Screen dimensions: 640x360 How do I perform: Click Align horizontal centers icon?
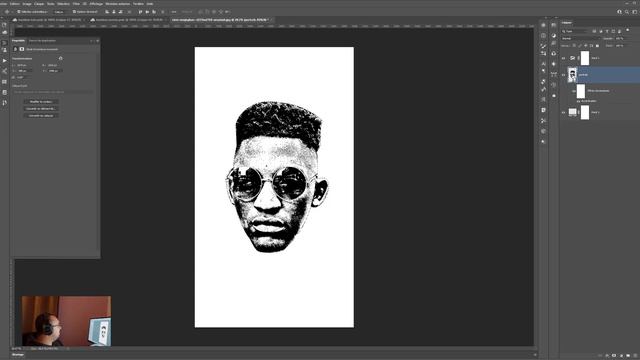(x=114, y=11)
